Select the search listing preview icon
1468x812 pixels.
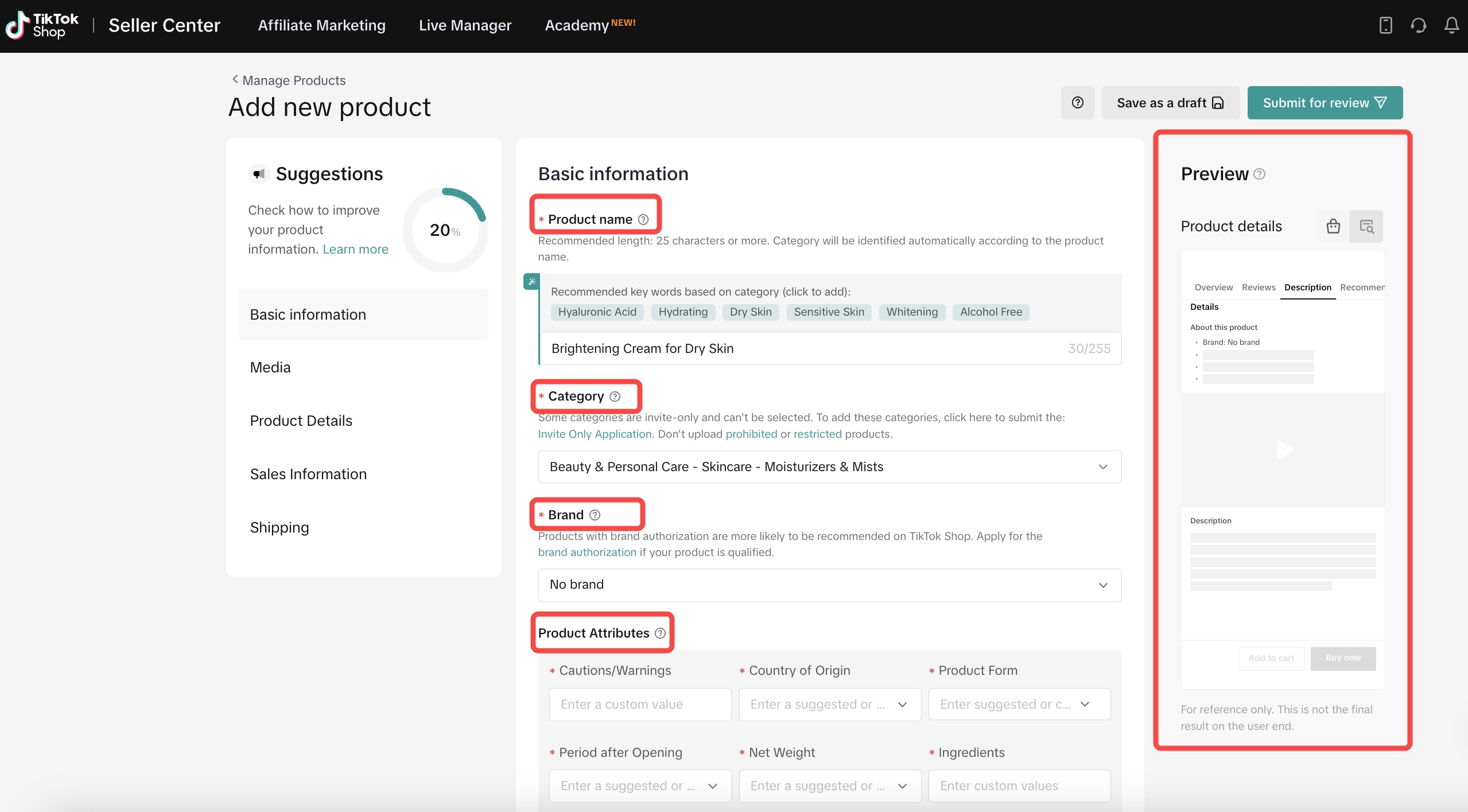click(1366, 226)
